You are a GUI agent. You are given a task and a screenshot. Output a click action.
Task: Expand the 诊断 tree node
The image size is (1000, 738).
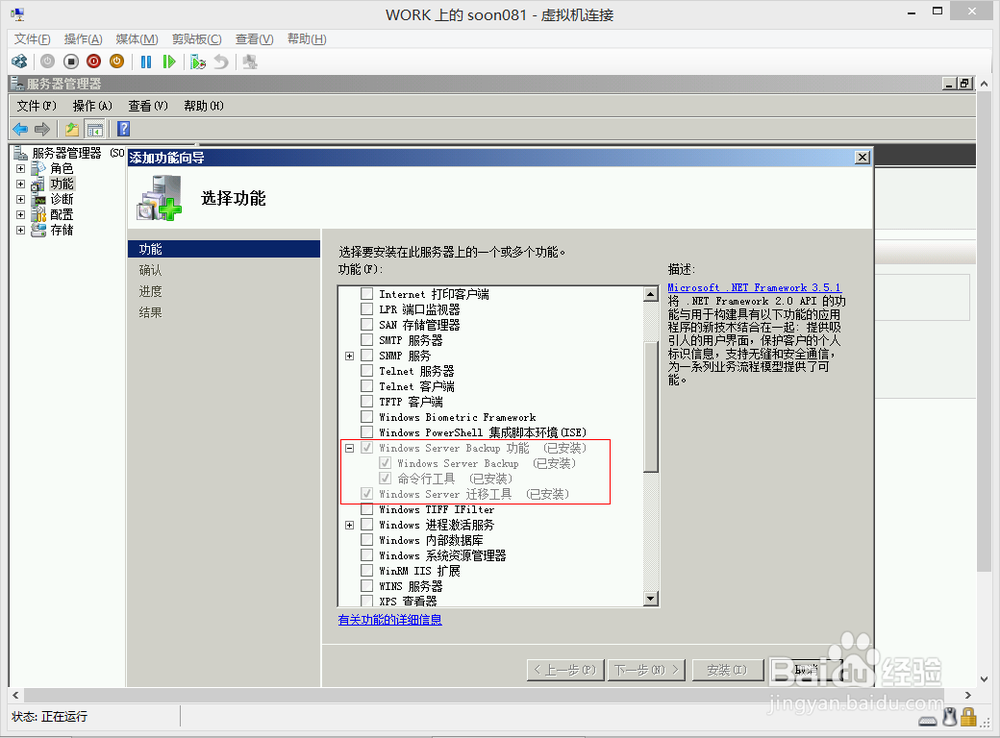(20, 199)
